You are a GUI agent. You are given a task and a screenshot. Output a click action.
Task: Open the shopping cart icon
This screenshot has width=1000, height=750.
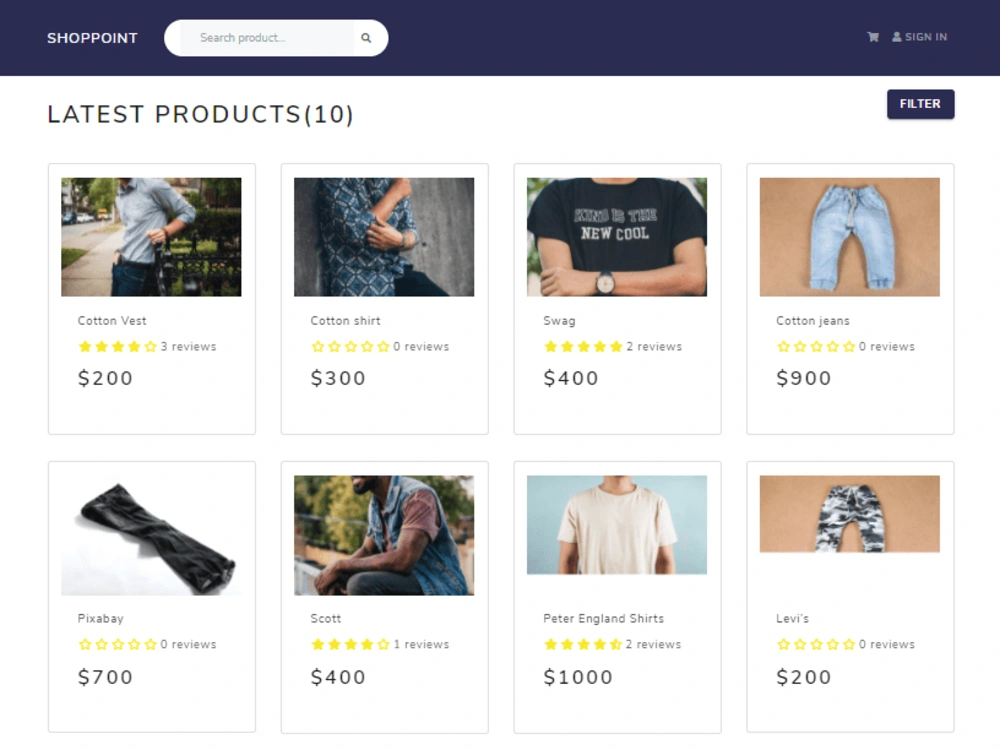[x=873, y=37]
